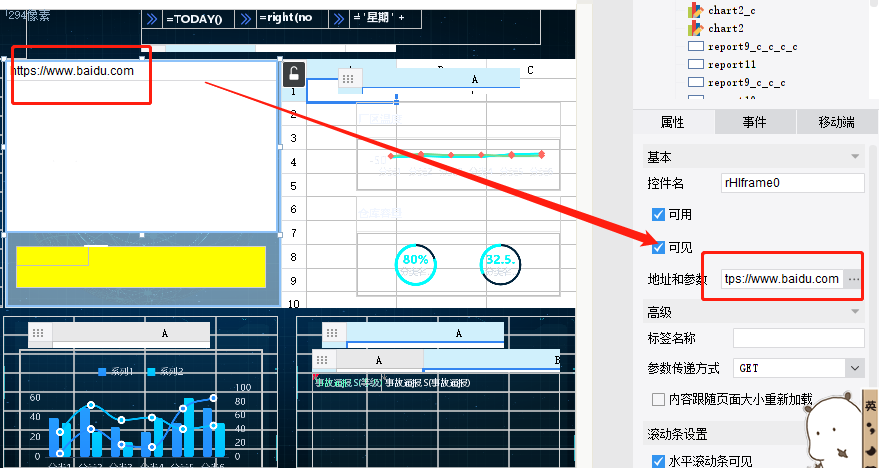Image resolution: width=879 pixels, height=468 pixels.
Task: Click the line chart in the spreadsheet
Action: 459,164
